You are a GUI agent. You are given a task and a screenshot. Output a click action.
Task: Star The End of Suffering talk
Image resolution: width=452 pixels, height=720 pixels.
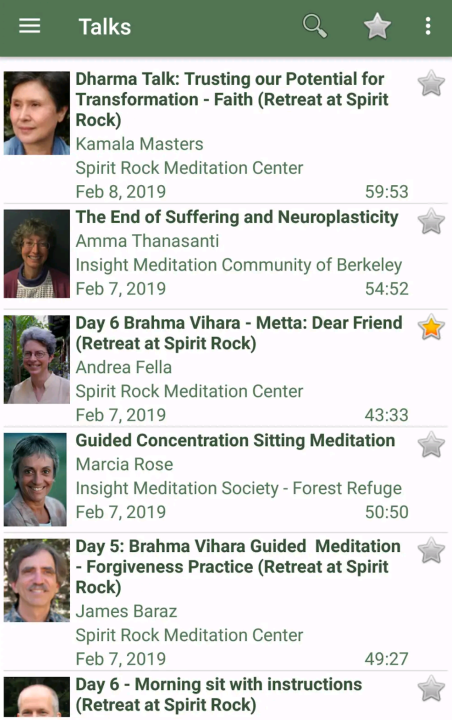coord(431,221)
